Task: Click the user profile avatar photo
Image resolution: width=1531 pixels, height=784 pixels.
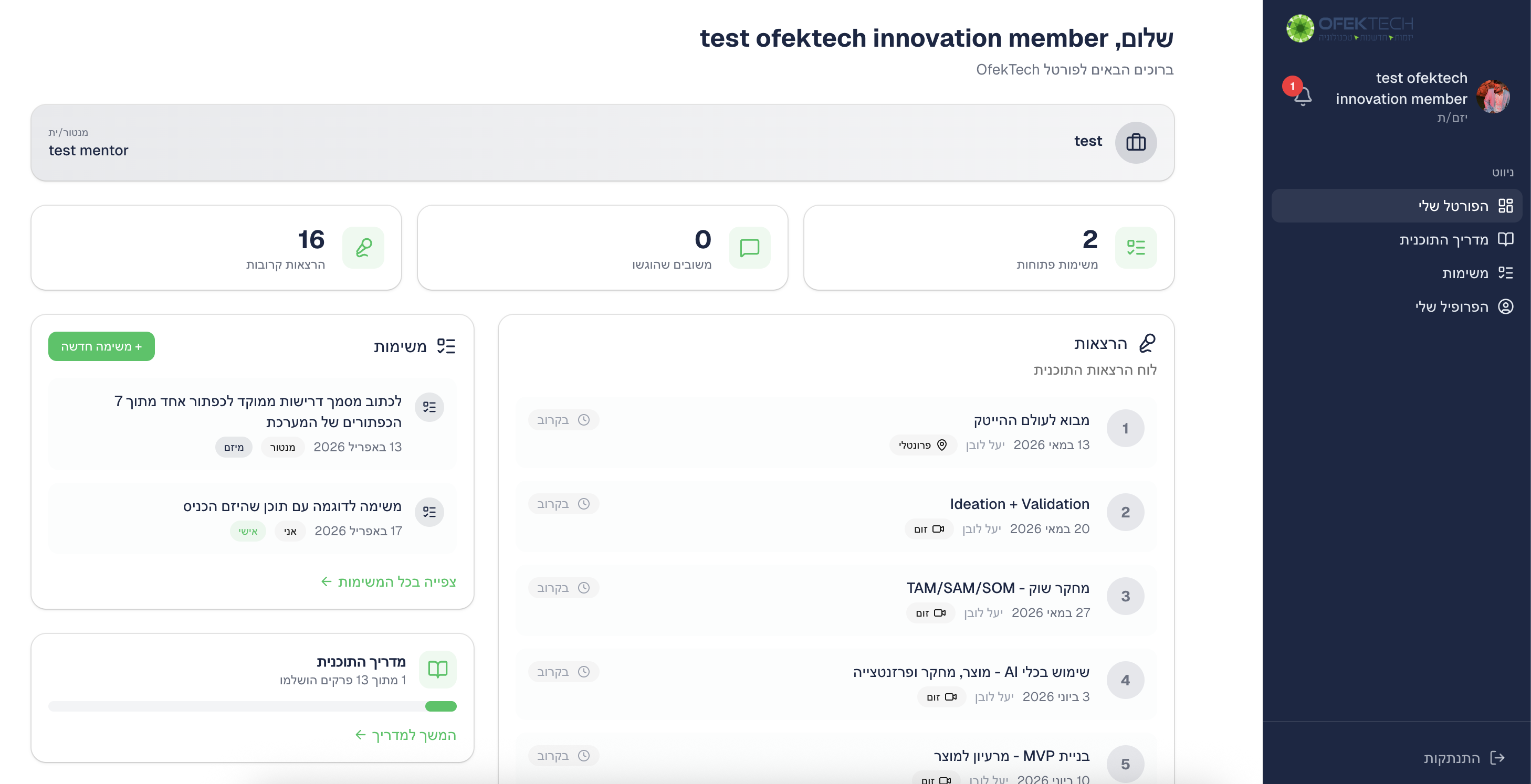Action: click(x=1492, y=97)
